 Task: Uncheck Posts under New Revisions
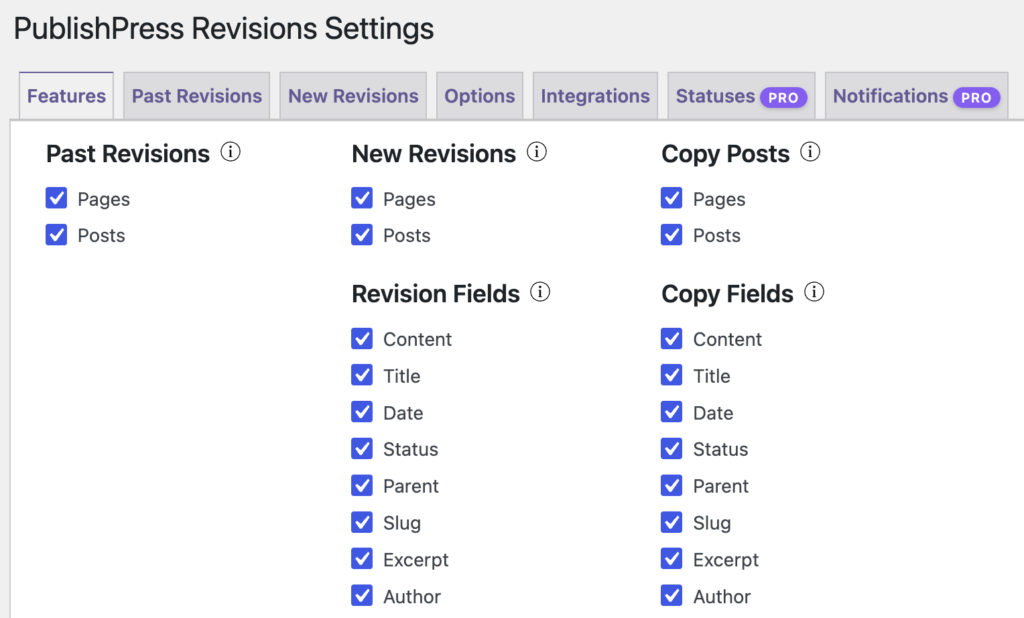362,235
